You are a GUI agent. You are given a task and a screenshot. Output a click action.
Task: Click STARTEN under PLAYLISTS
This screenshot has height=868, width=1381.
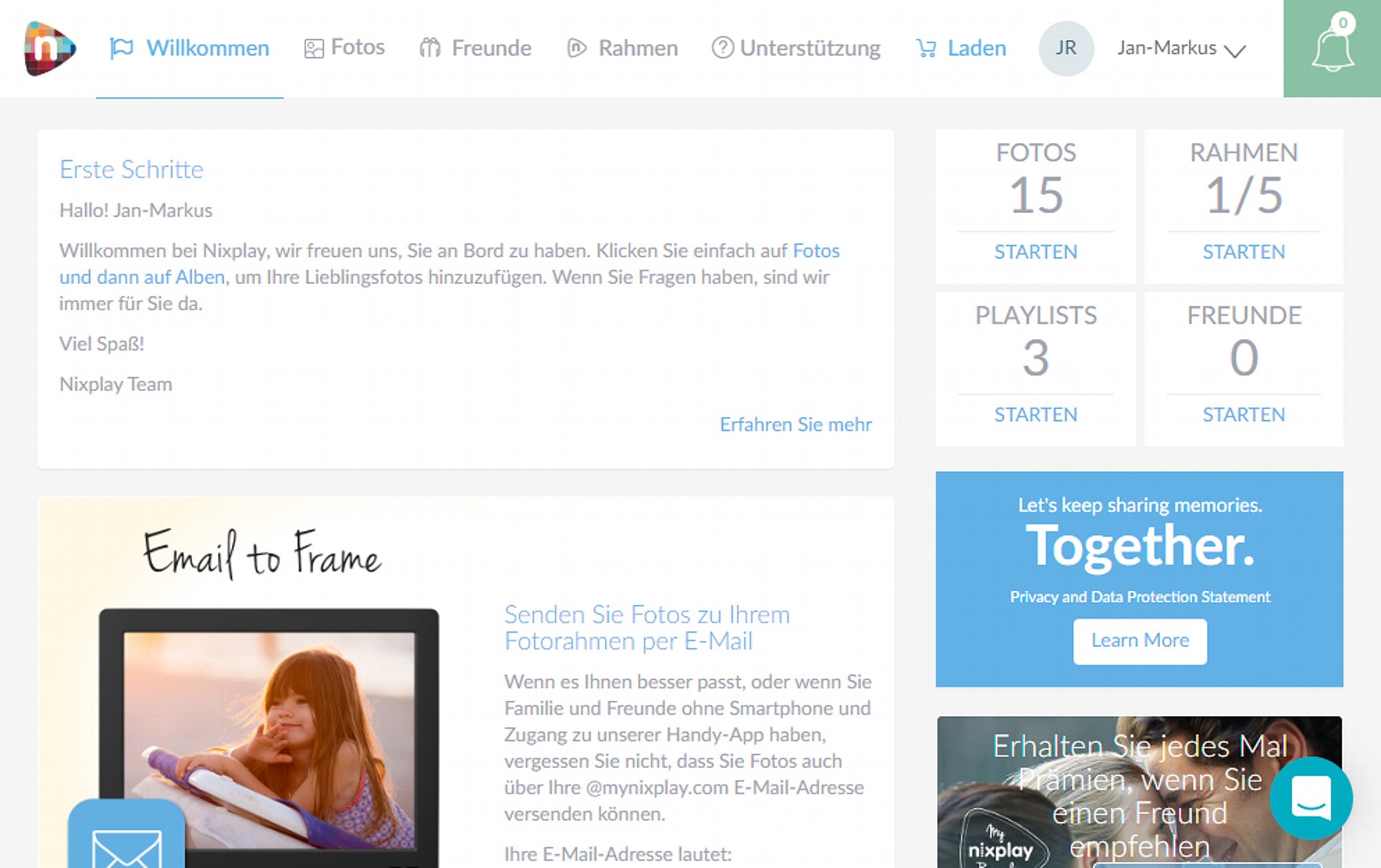point(1036,415)
